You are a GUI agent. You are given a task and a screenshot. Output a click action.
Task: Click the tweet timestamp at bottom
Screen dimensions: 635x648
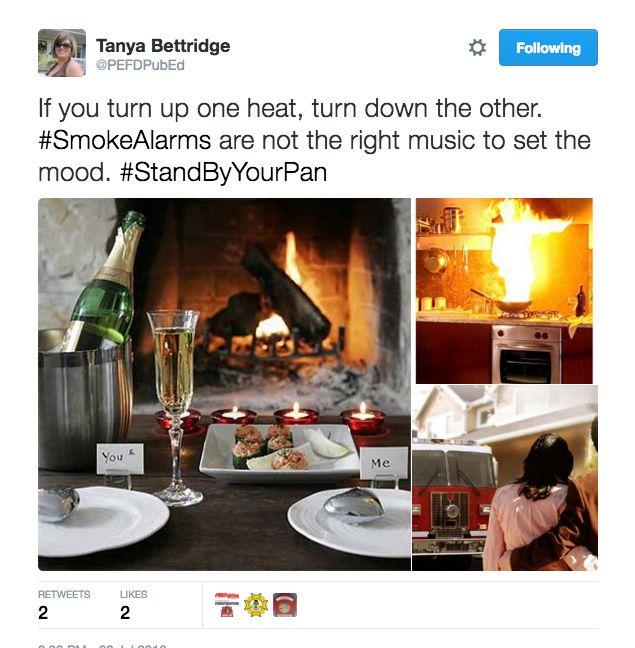(x=102, y=646)
